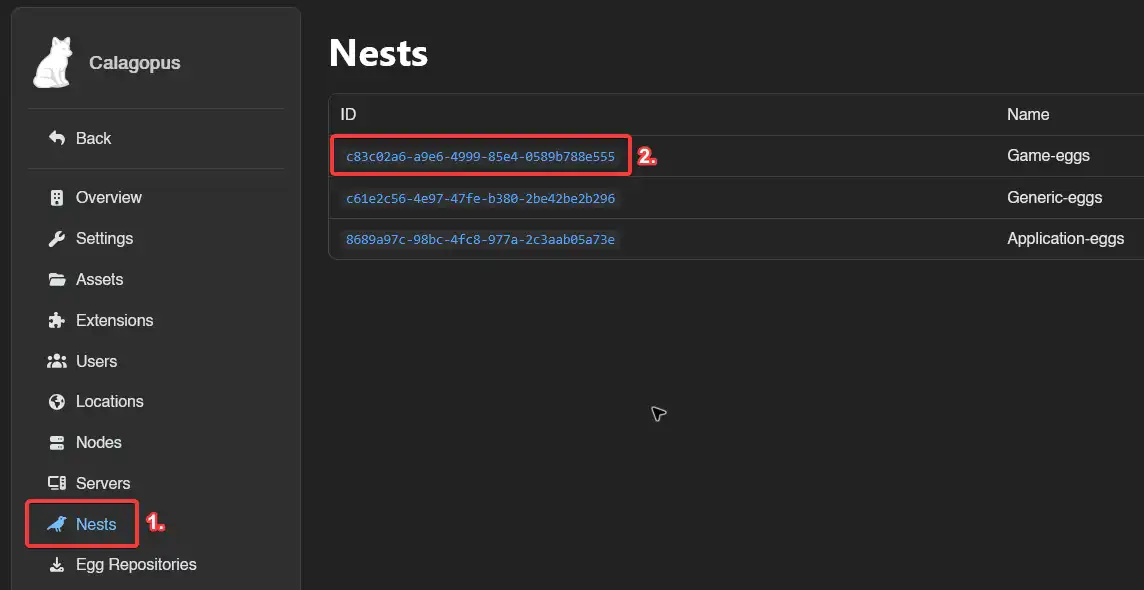Select the Game-eggs name cell
This screenshot has width=1144, height=590.
pos(1048,156)
